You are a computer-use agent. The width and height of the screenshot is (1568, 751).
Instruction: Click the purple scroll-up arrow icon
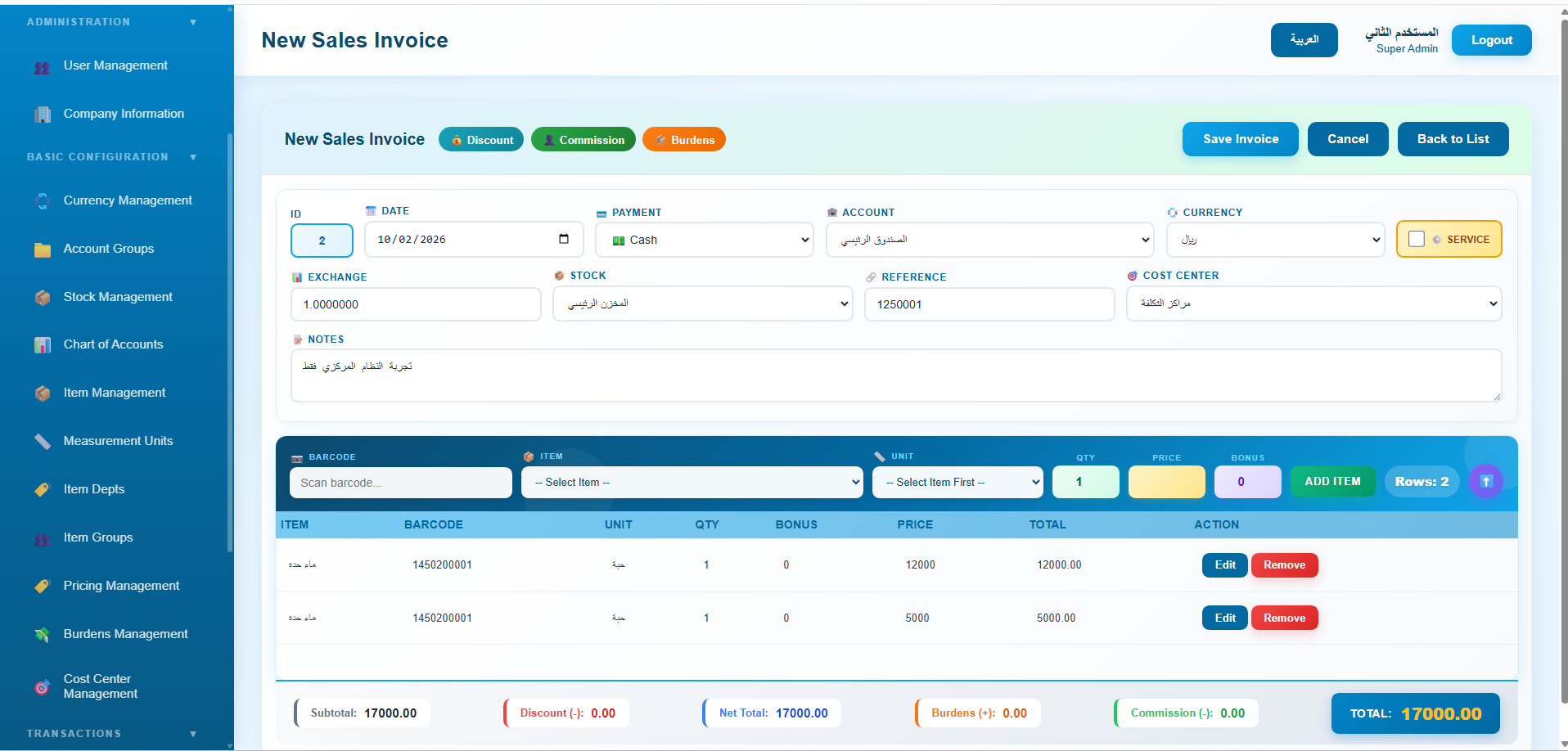(x=1486, y=481)
